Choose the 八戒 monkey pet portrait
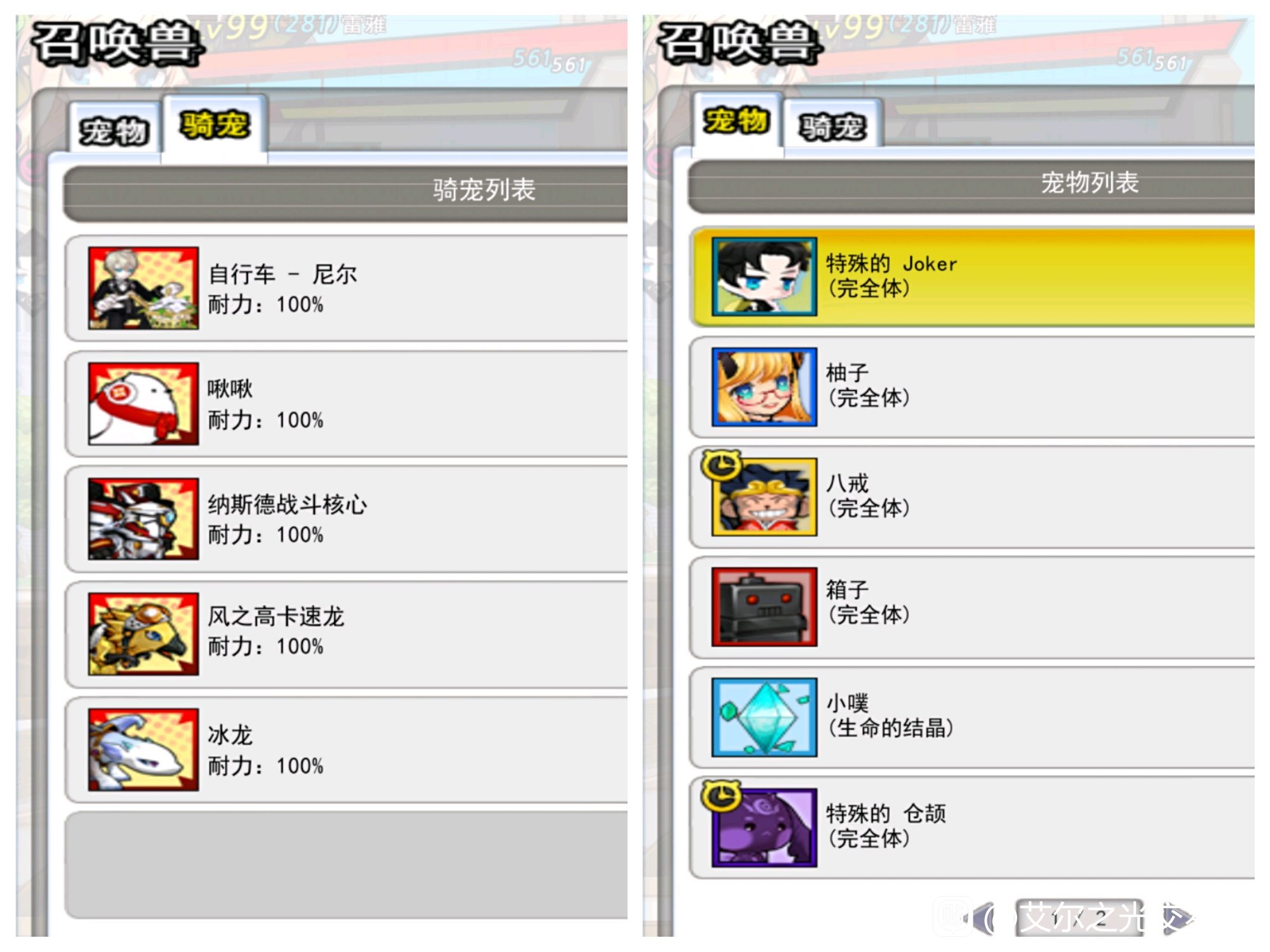 tap(765, 497)
